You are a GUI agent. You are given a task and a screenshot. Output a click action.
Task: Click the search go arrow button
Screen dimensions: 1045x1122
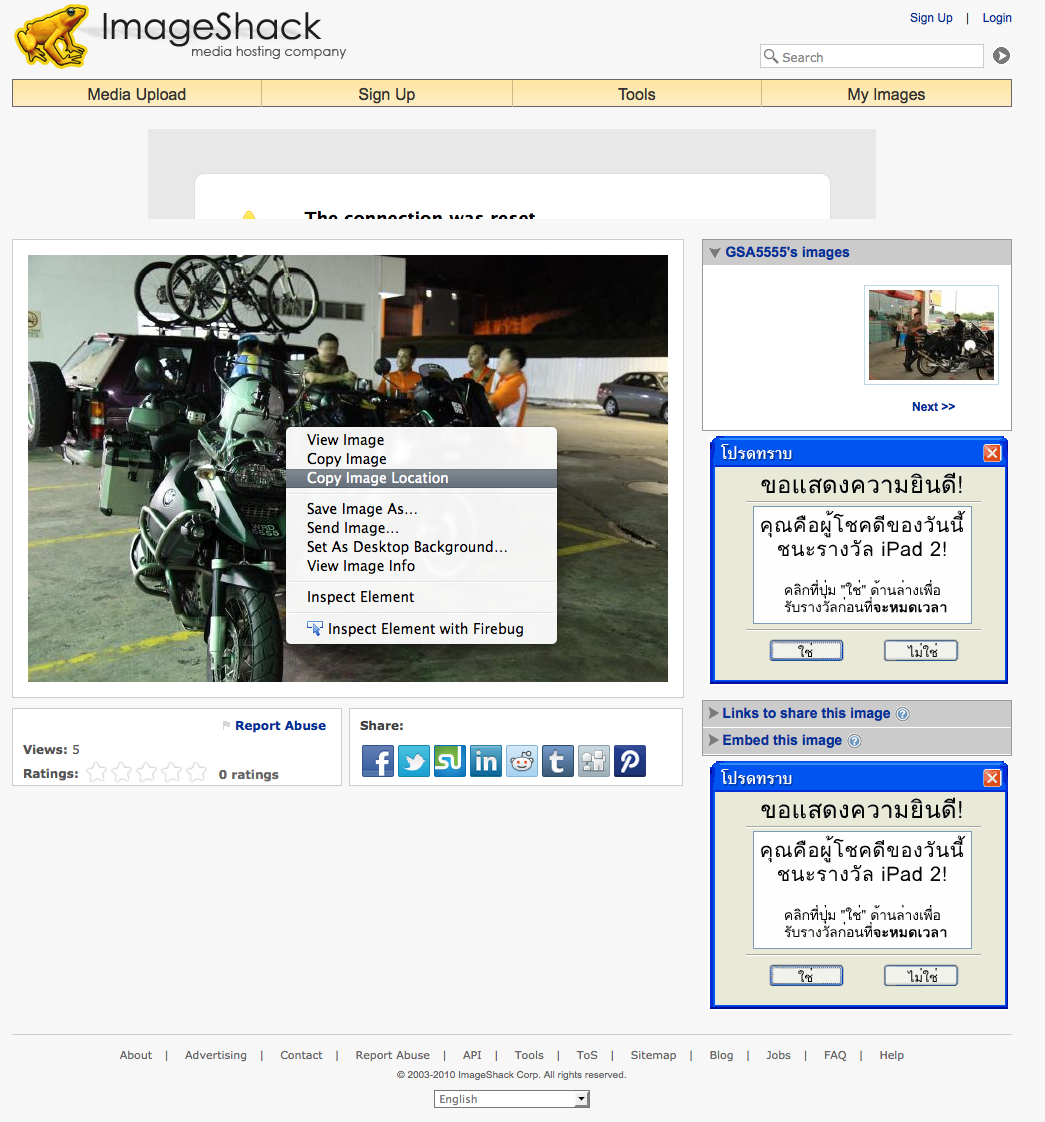[1001, 56]
